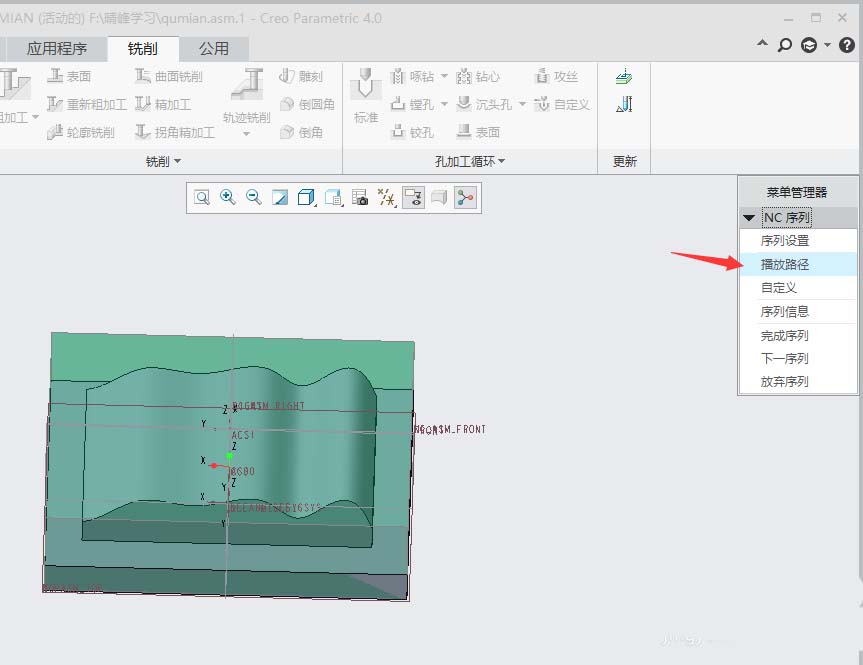Collapse the NC 序列 menu header
863x665 pixels.
tap(749, 218)
